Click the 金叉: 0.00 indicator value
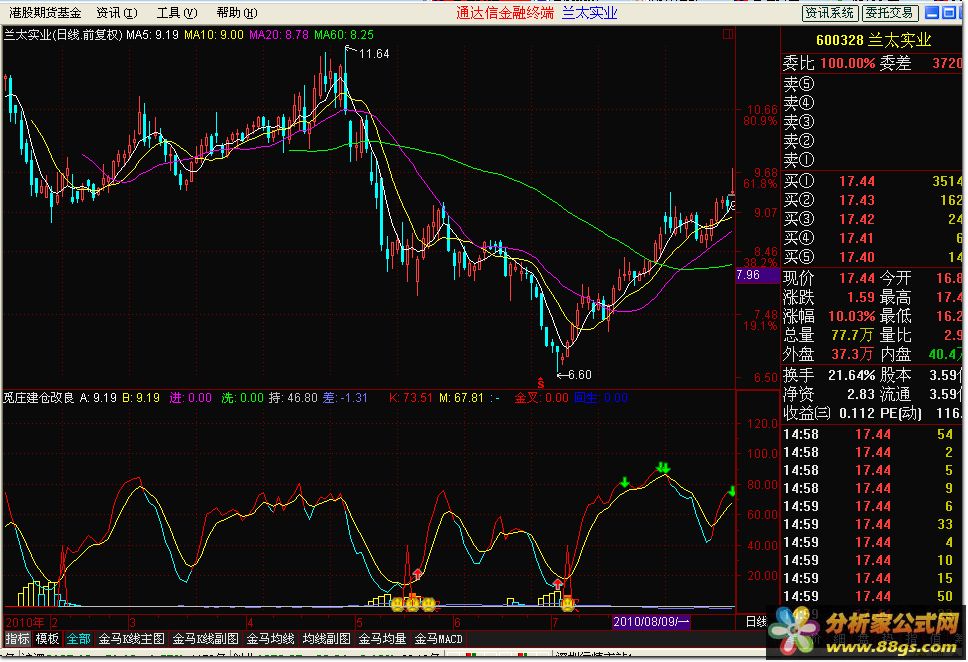The height and width of the screenshot is (662, 968). (x=541, y=398)
